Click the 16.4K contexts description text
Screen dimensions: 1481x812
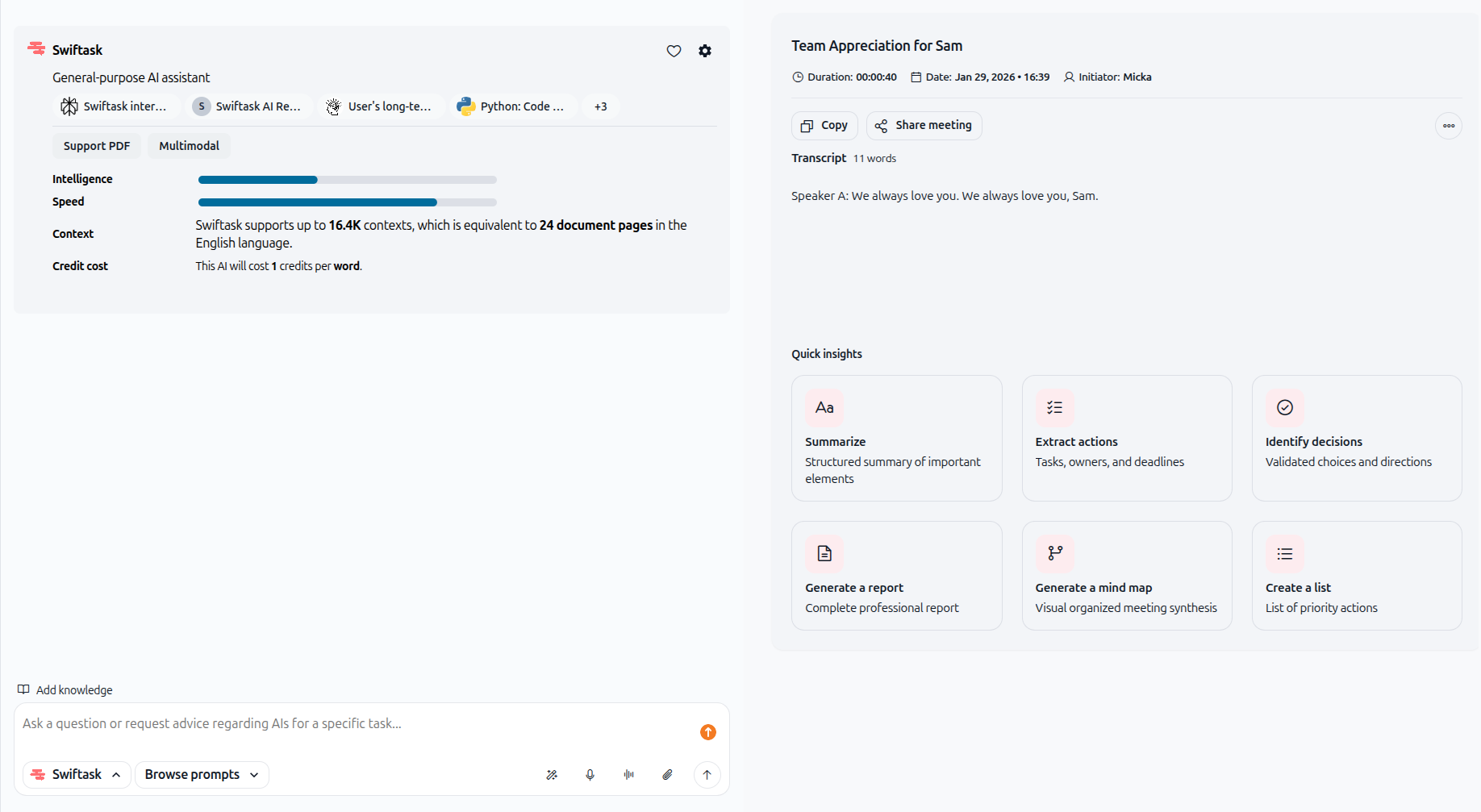(x=441, y=234)
